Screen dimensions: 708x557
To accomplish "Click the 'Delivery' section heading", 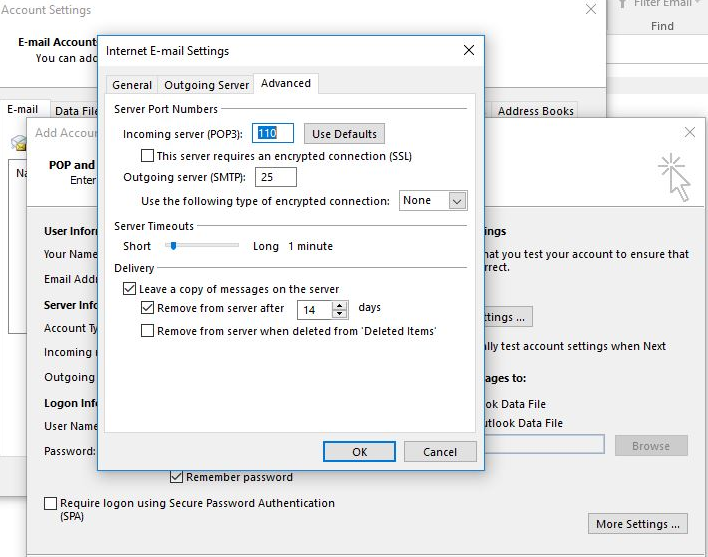I will click(x=134, y=268).
